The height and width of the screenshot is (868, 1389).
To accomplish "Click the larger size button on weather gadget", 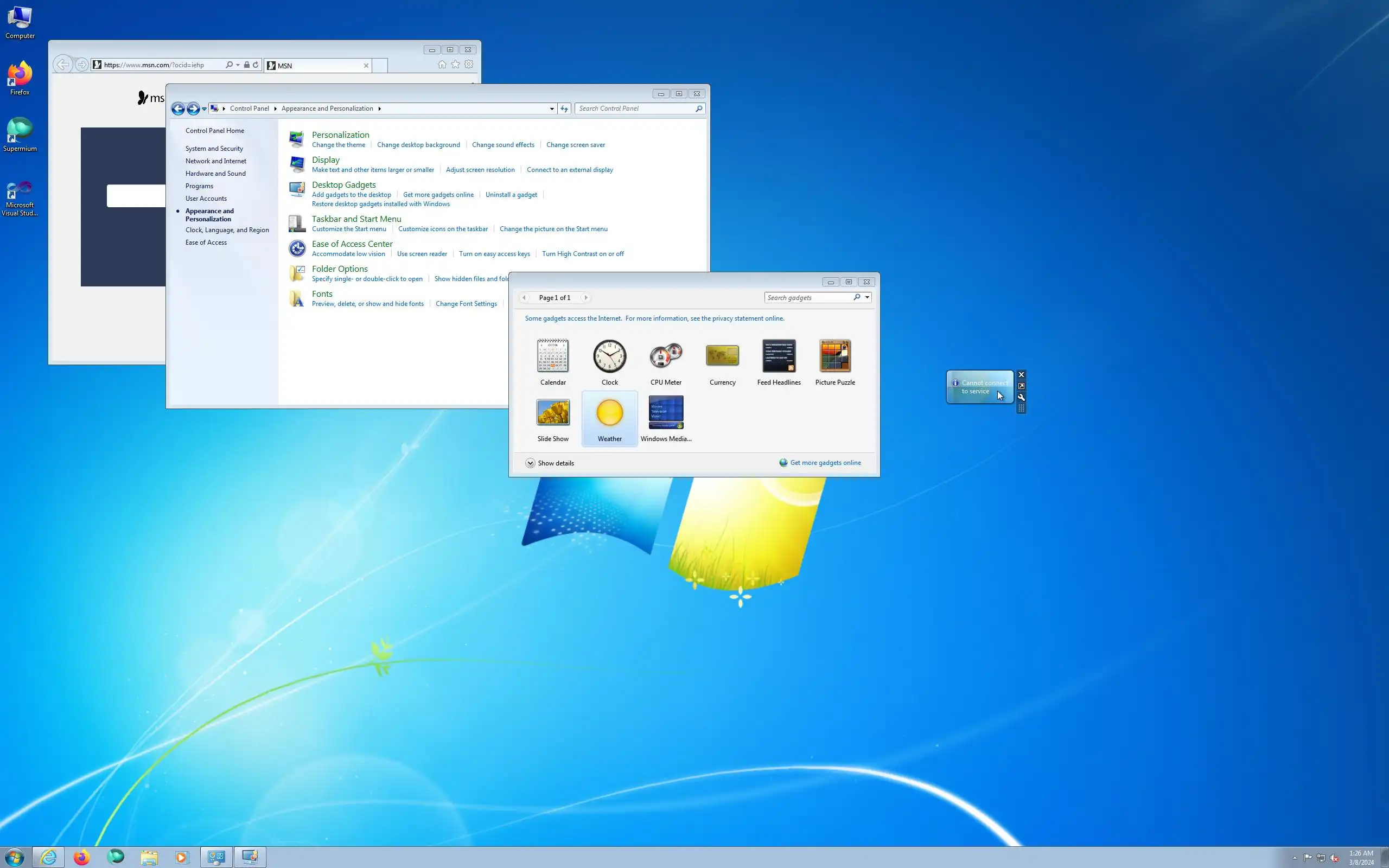I will (1021, 386).
